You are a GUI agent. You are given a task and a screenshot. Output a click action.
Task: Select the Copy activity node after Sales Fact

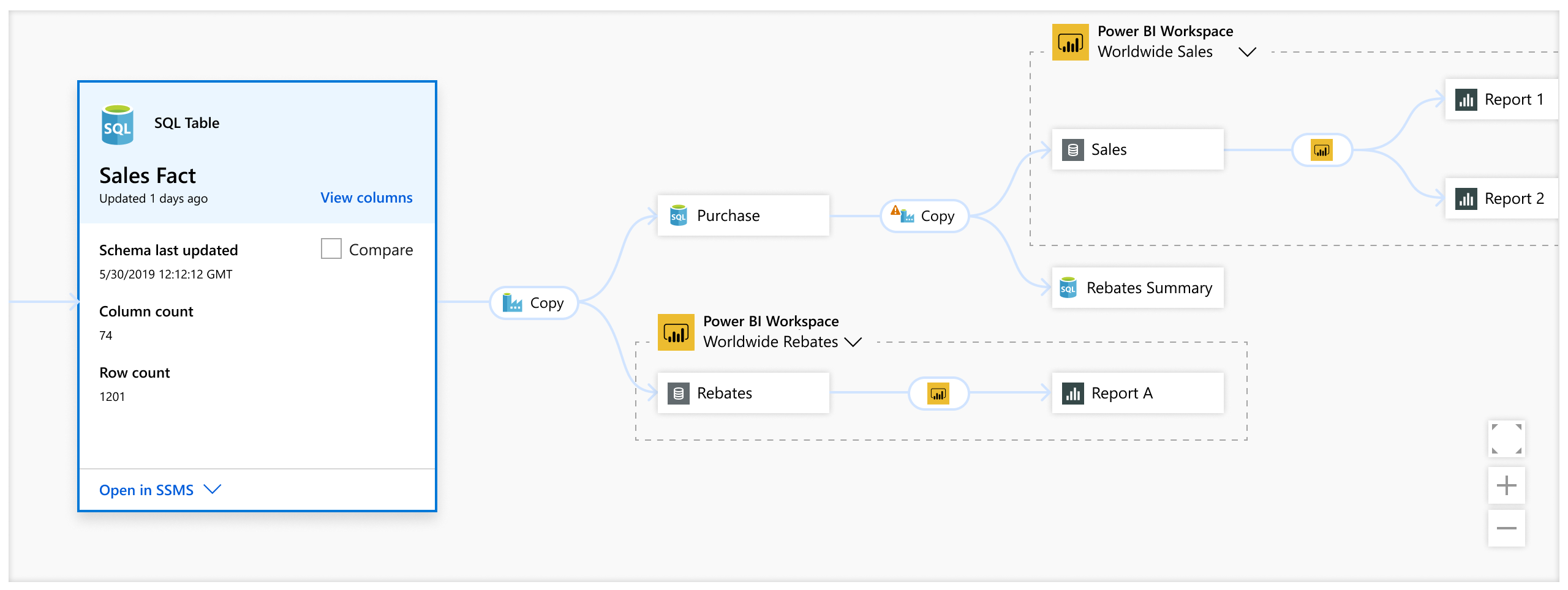(x=534, y=303)
